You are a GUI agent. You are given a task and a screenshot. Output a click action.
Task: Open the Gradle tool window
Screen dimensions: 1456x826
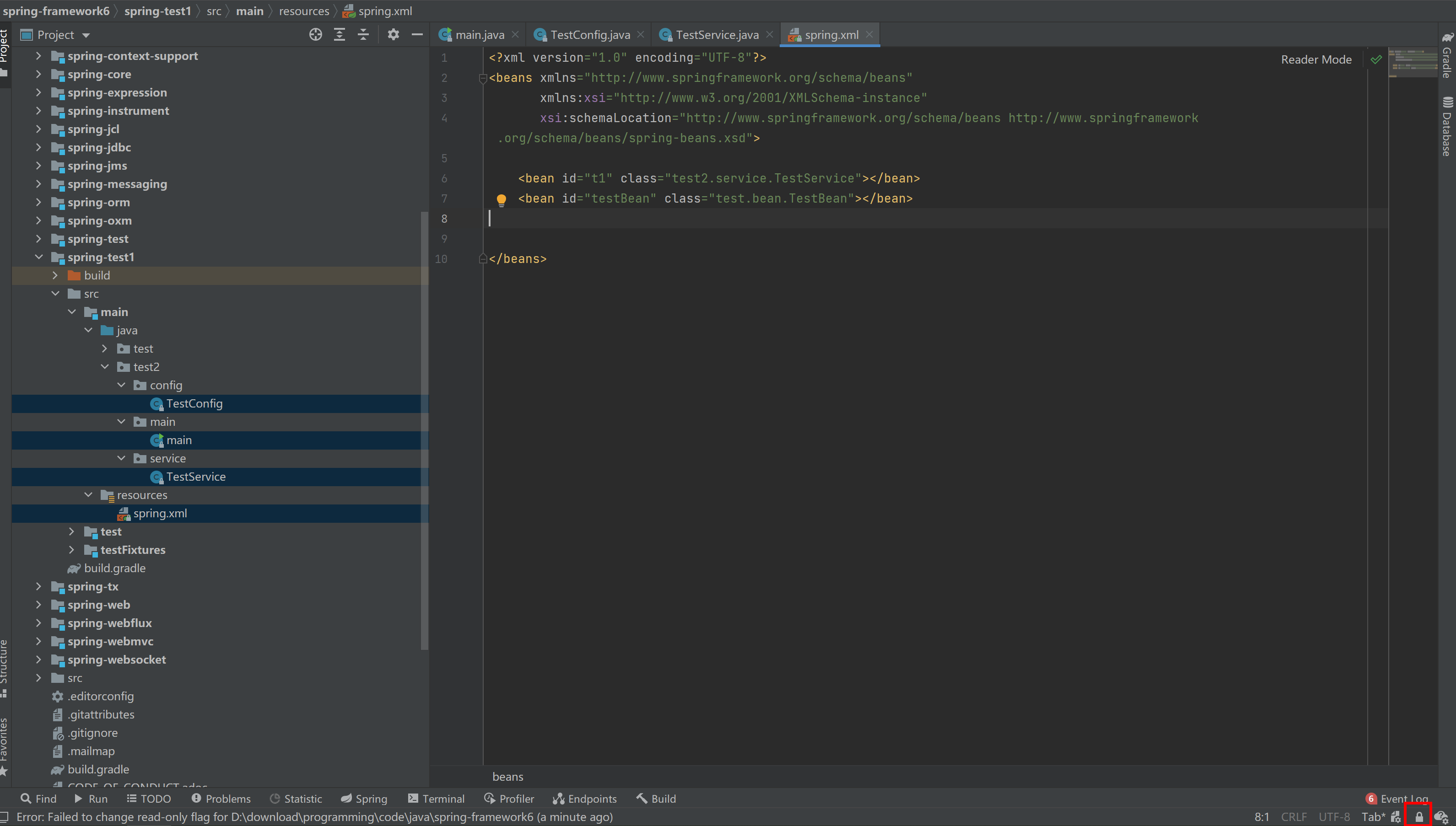coord(1447,56)
